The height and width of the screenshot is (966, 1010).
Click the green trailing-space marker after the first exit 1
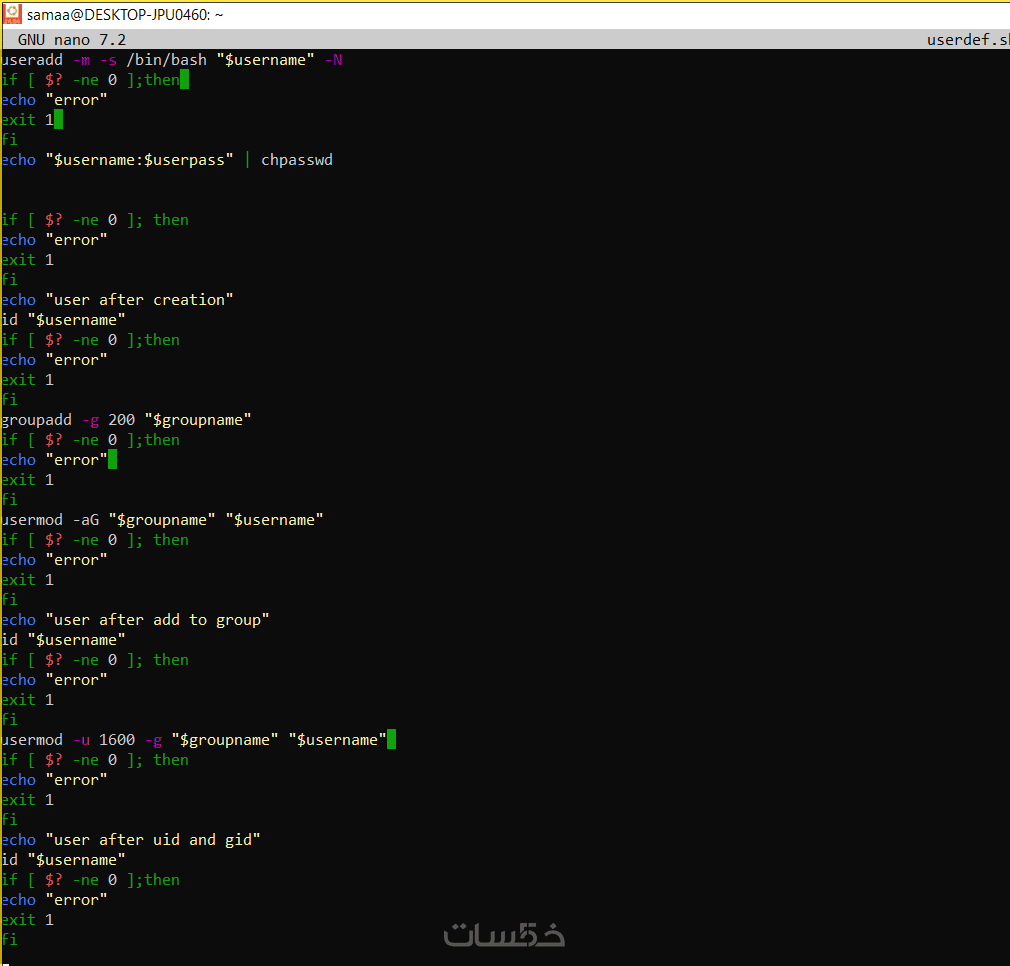(59, 120)
